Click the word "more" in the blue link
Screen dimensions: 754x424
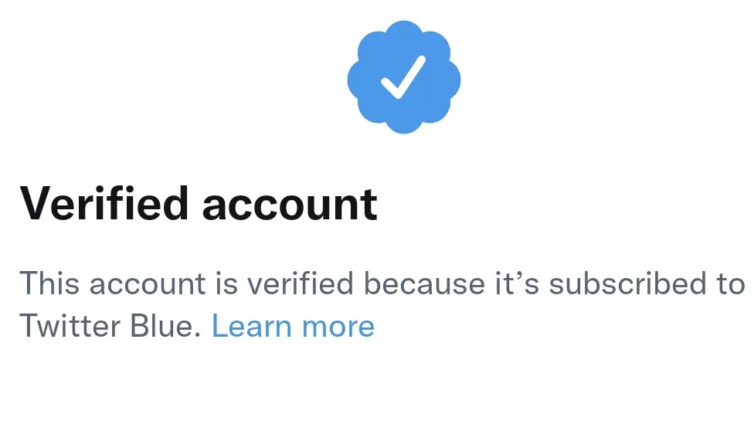[340, 326]
